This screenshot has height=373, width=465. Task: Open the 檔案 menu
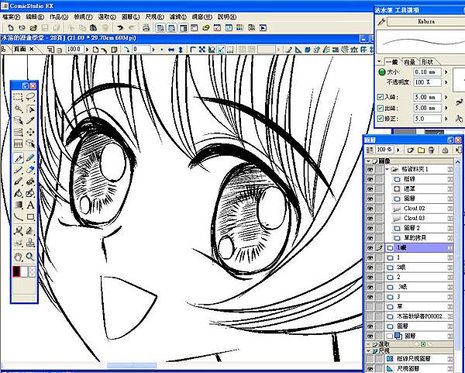click(11, 17)
